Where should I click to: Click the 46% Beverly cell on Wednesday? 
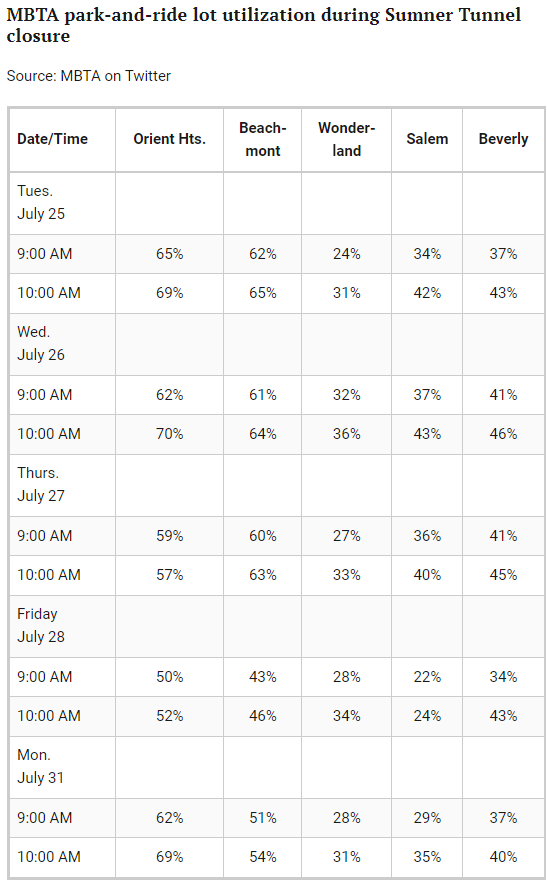(503, 434)
